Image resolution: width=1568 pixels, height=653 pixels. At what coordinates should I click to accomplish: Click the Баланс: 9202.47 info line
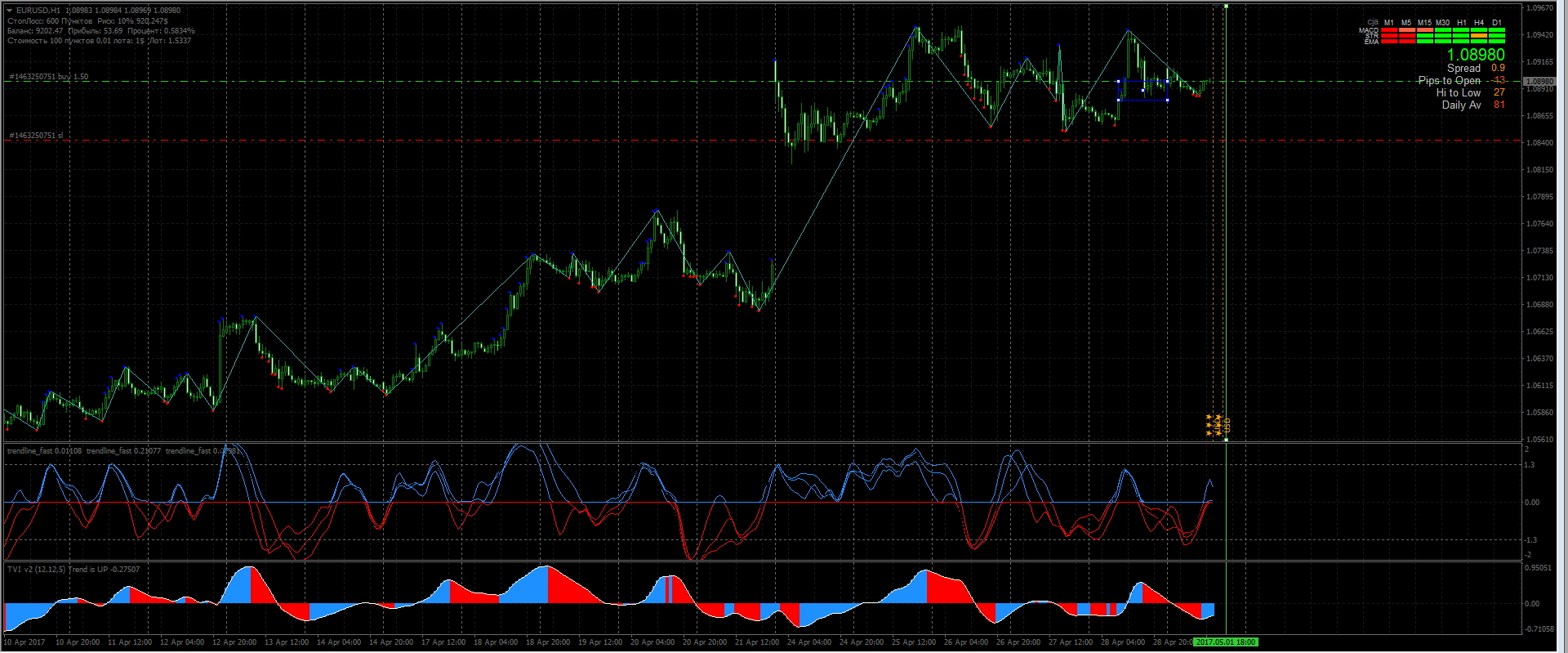click(100, 31)
